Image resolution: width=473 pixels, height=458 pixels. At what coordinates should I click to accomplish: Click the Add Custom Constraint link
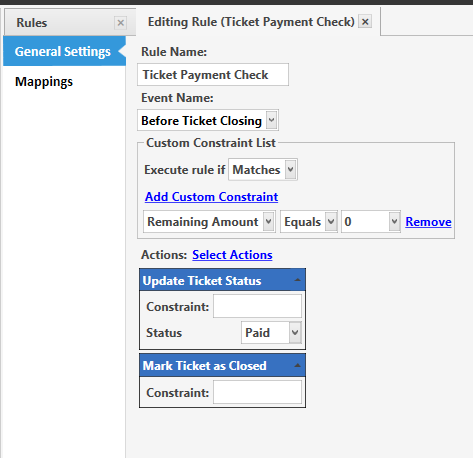[x=211, y=197]
